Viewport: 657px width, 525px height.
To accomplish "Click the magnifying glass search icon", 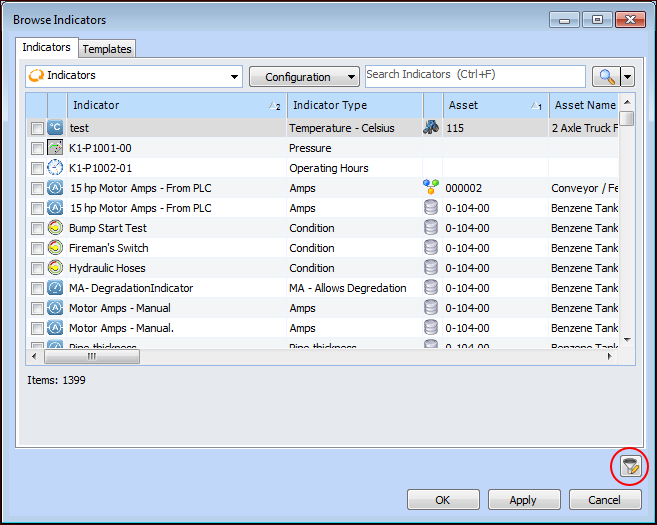I will [x=605, y=77].
